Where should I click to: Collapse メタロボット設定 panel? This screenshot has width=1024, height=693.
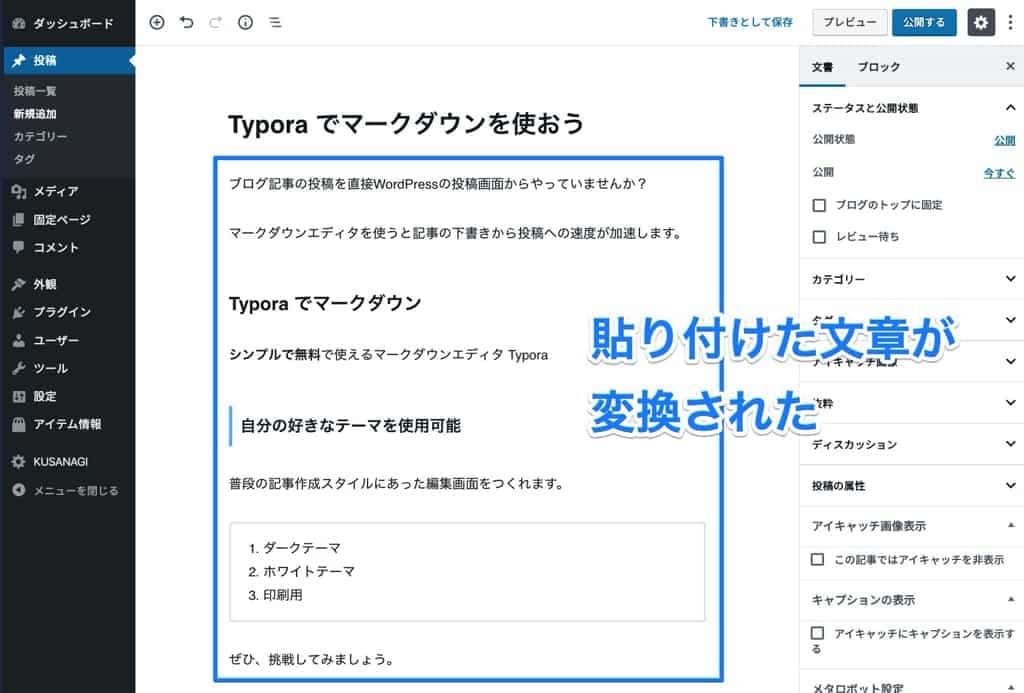click(911, 686)
